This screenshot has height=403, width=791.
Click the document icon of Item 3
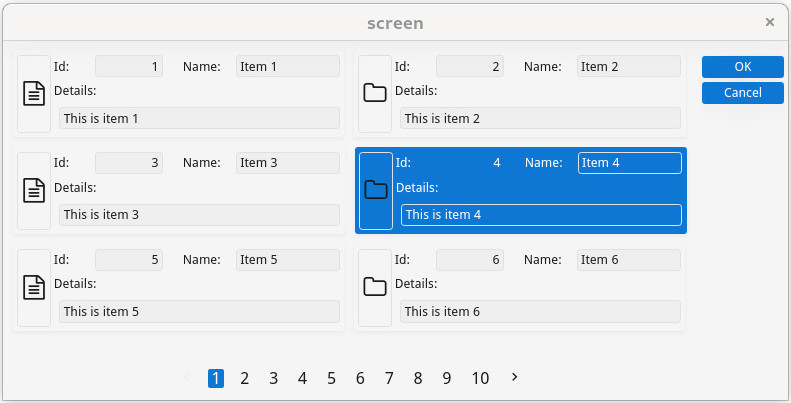click(x=34, y=191)
